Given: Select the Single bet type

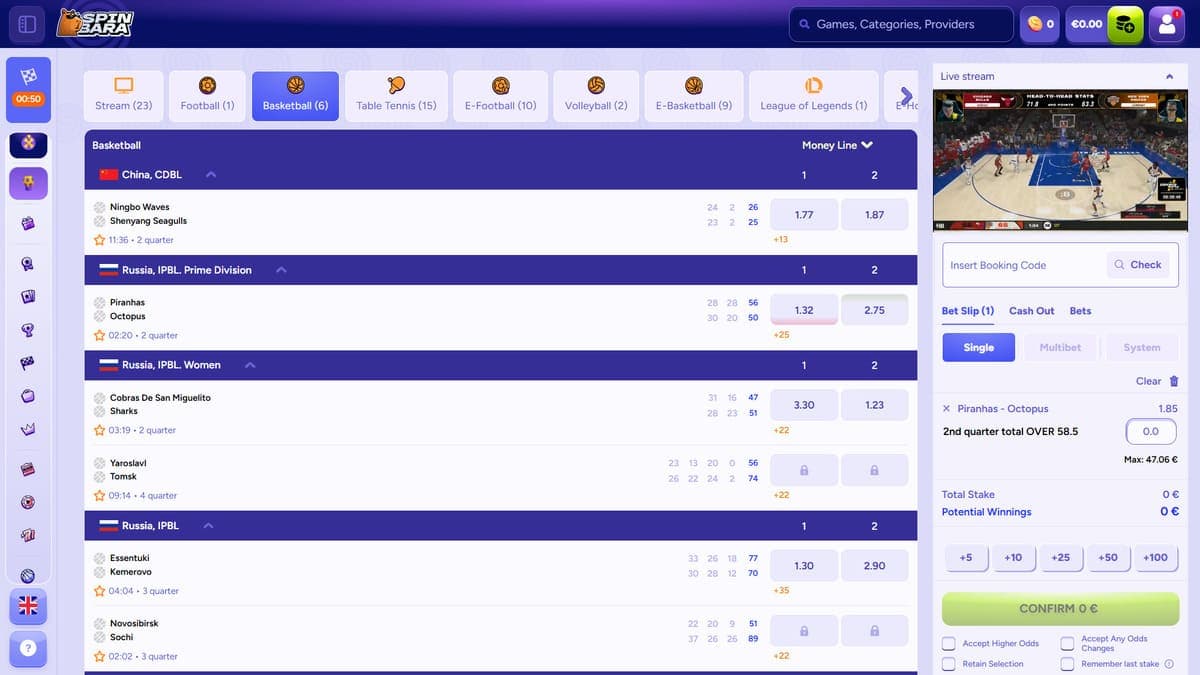Looking at the screenshot, I should (979, 347).
